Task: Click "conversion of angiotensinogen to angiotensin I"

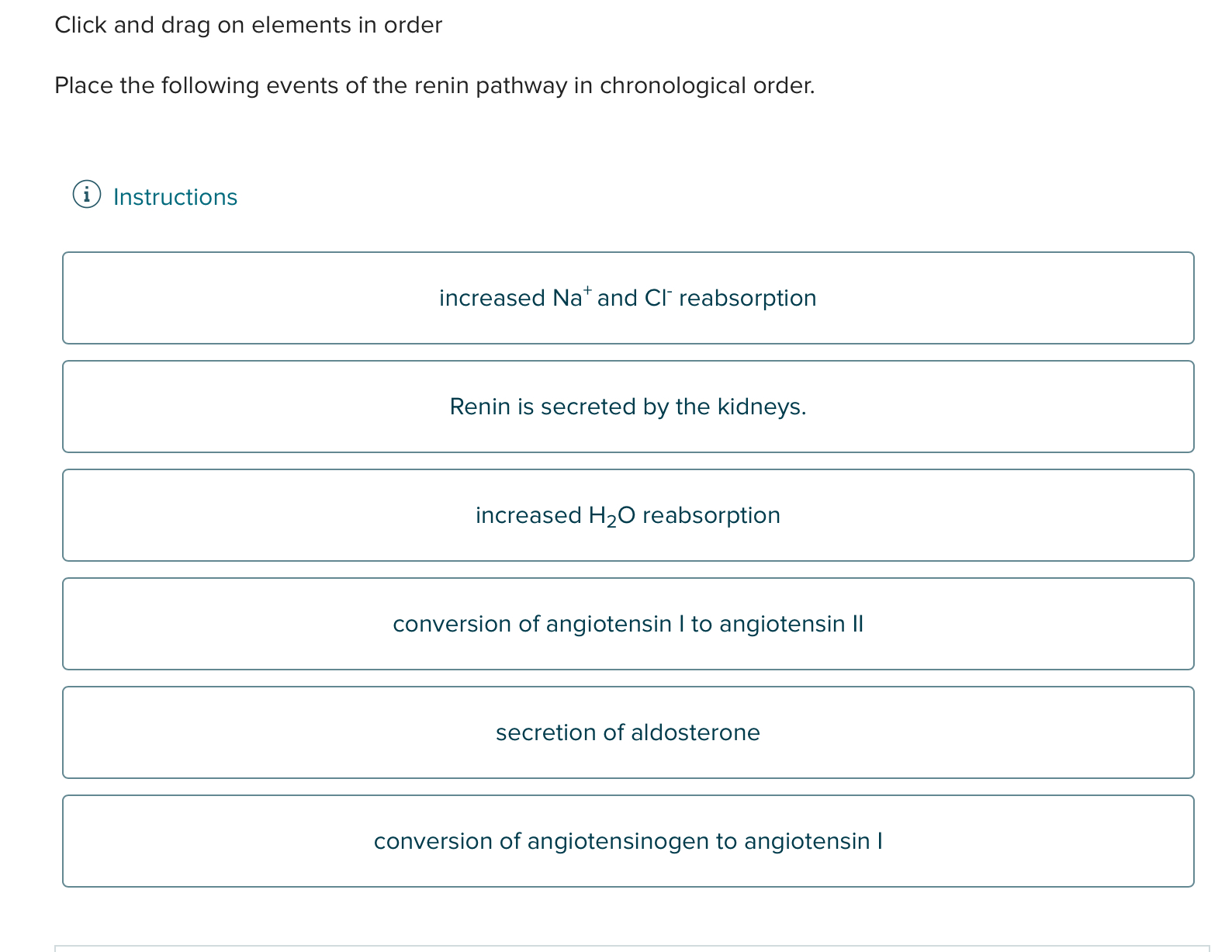Action: coord(628,841)
